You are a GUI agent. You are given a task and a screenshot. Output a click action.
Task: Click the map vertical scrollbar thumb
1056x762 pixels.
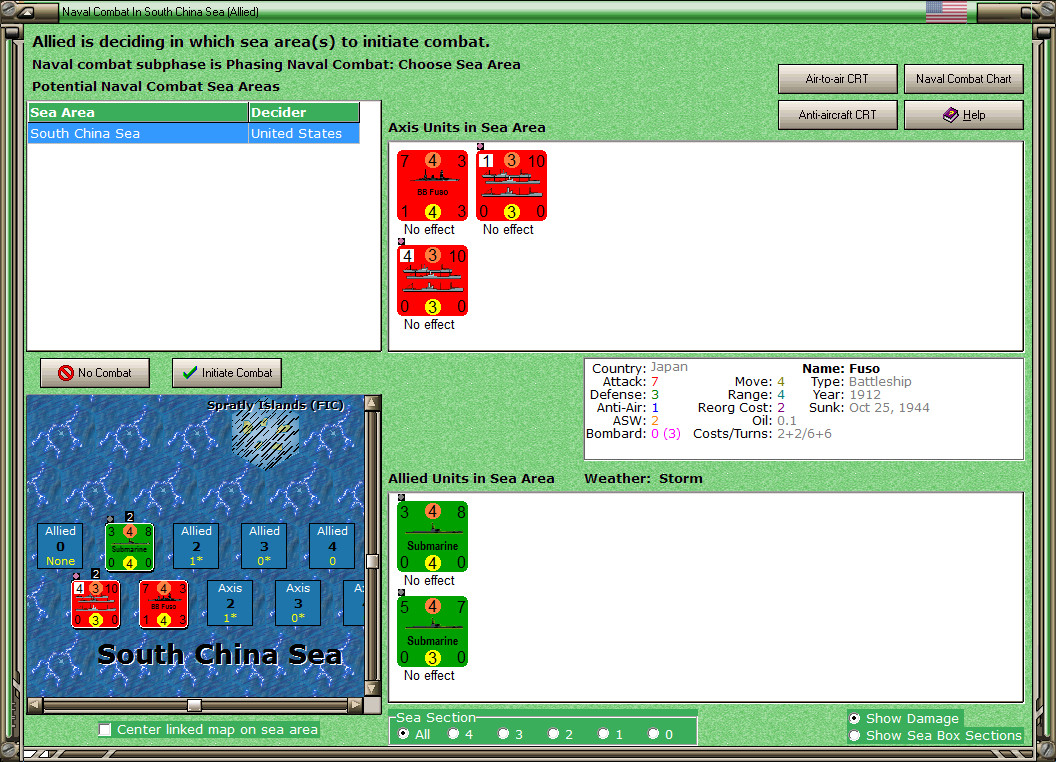coord(372,561)
